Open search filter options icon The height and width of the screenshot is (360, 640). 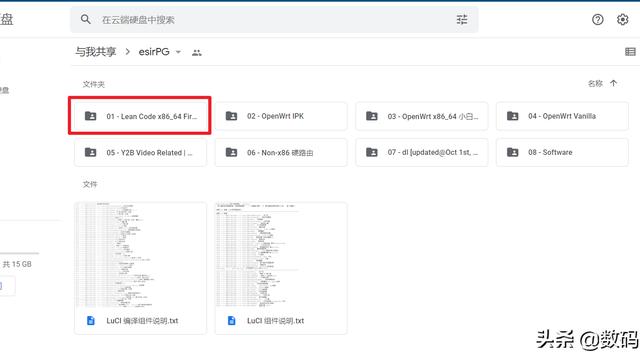tap(462, 20)
